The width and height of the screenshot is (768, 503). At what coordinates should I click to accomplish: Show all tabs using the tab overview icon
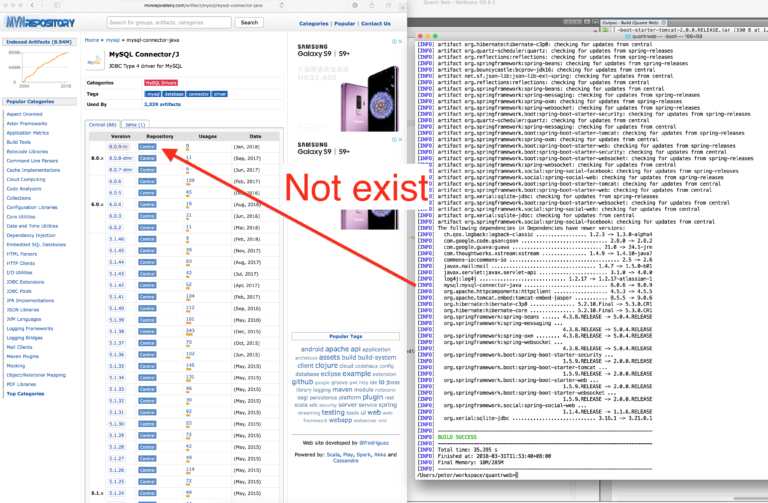(388, 5)
